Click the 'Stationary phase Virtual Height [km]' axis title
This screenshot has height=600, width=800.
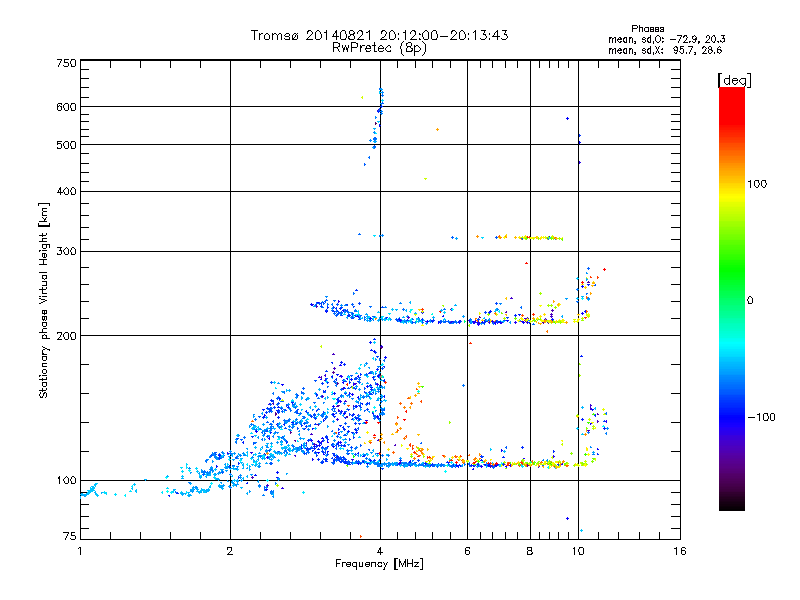pyautogui.click(x=44, y=301)
